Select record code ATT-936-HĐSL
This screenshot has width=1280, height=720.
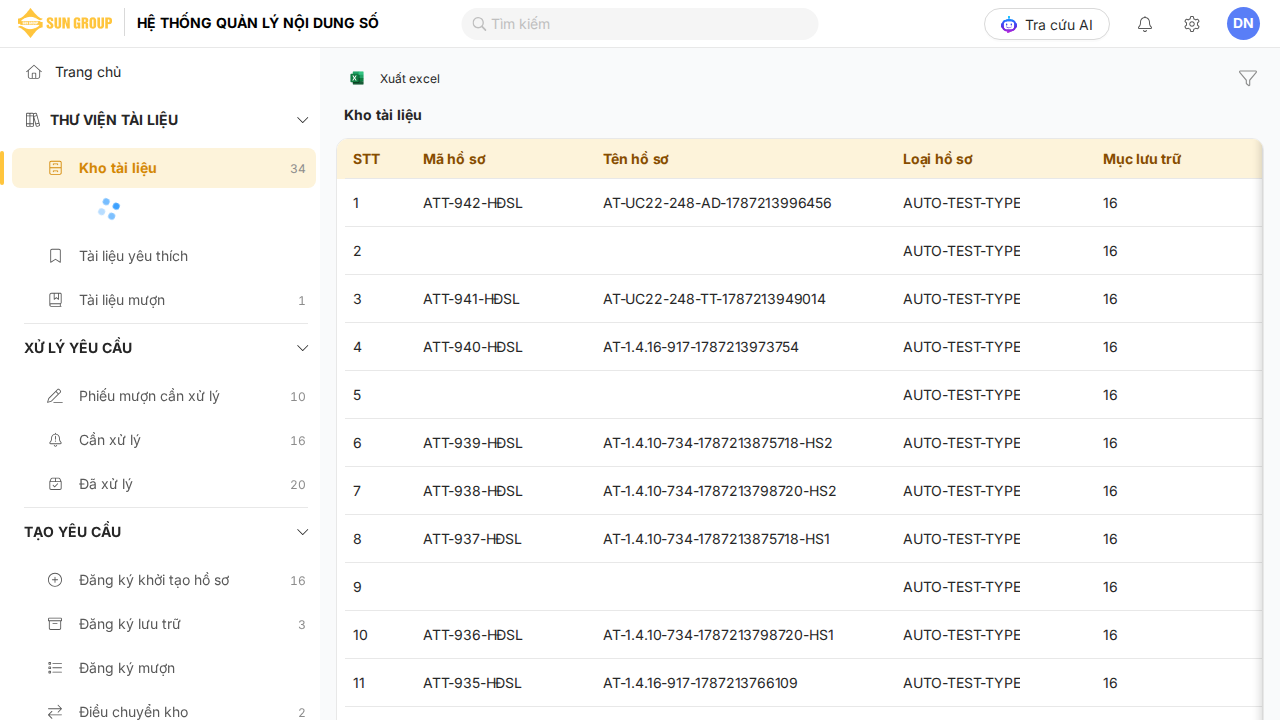point(473,635)
